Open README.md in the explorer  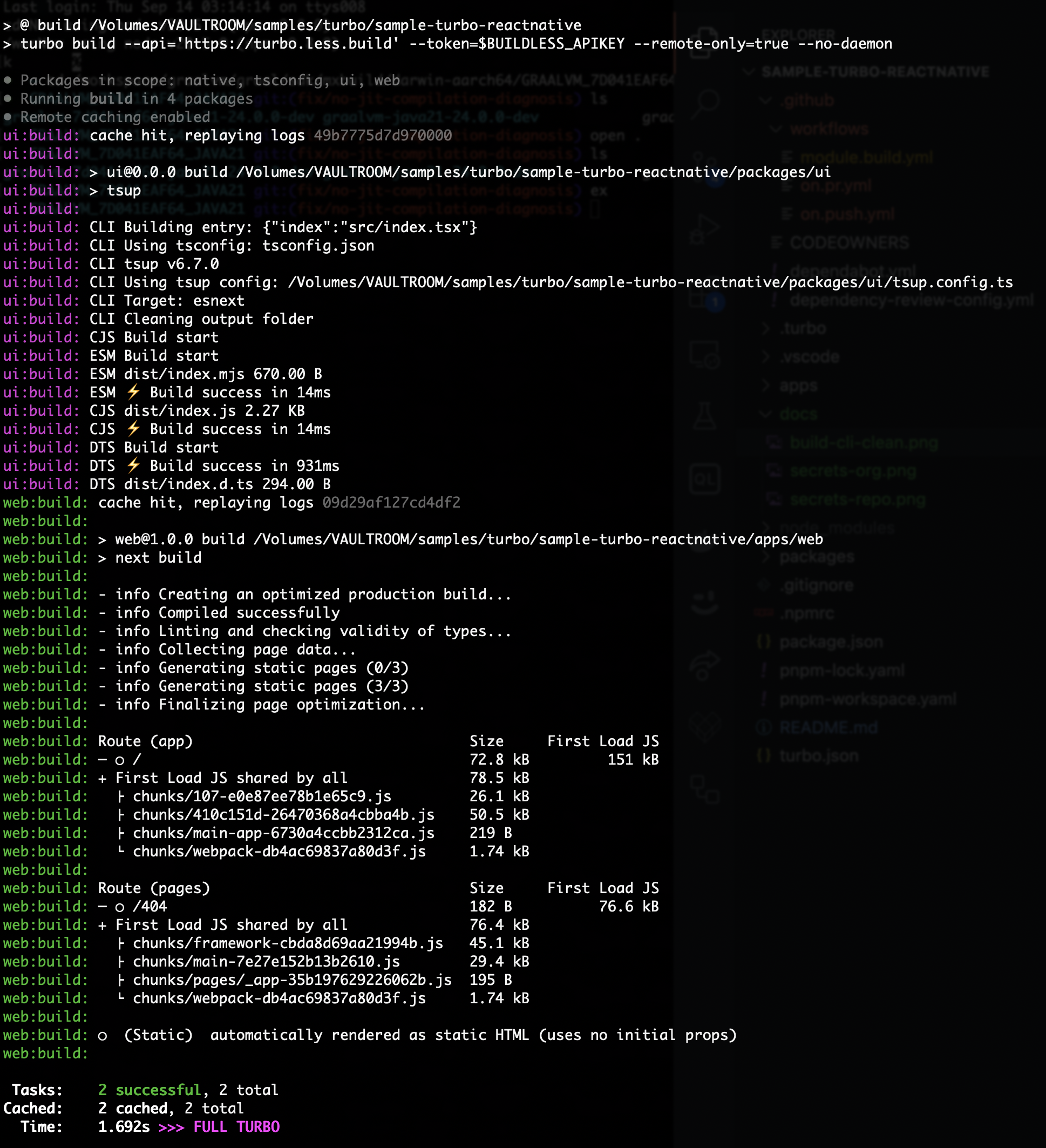(x=828, y=728)
